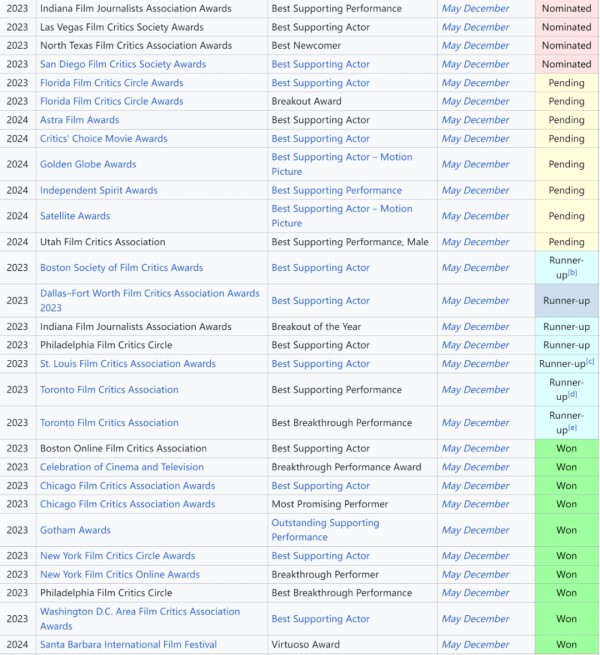Click May December in Utah Film Critics row
600x655 pixels.
[x=475, y=242]
